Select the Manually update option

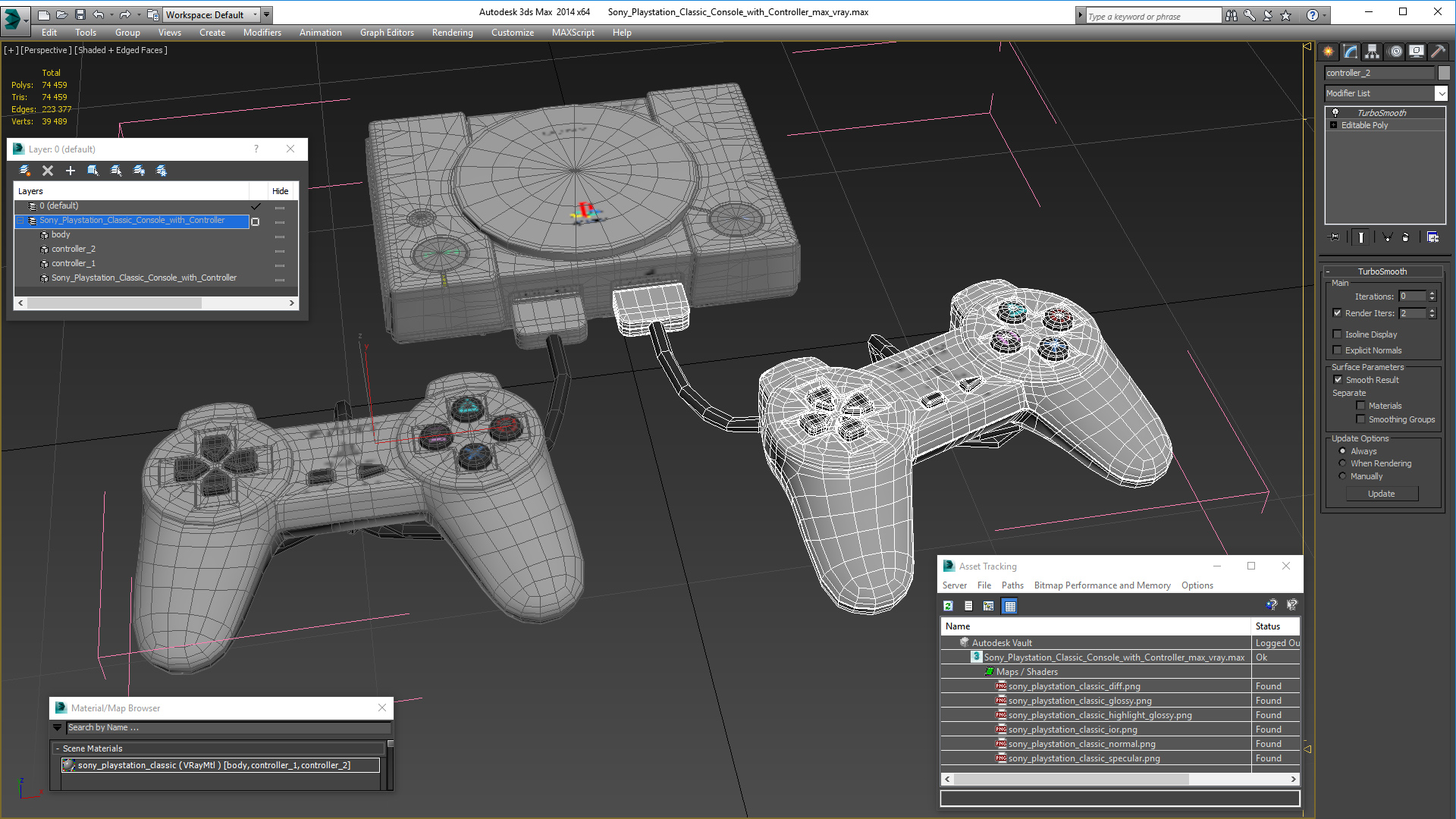1342,475
